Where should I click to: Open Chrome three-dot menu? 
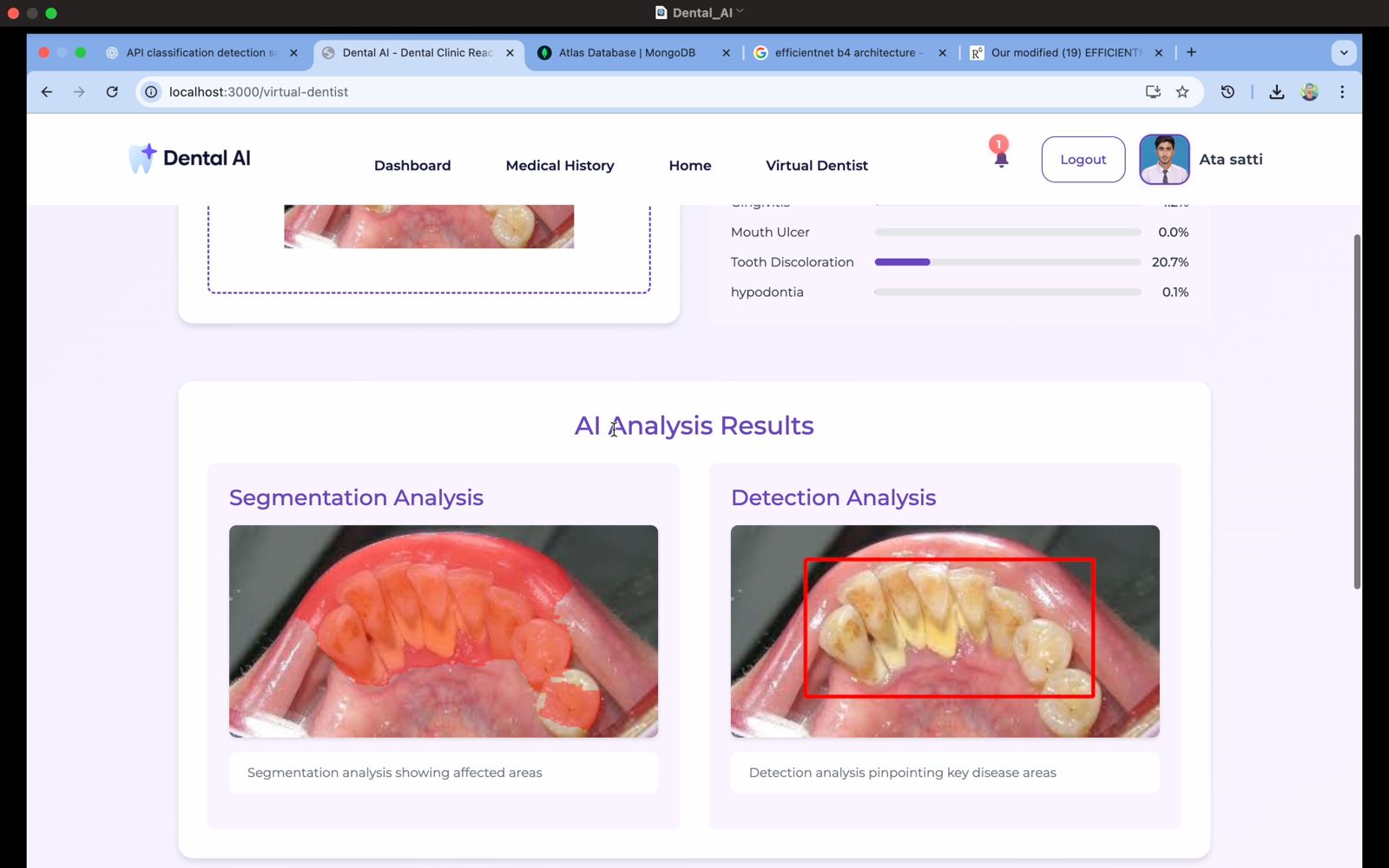coord(1342,91)
